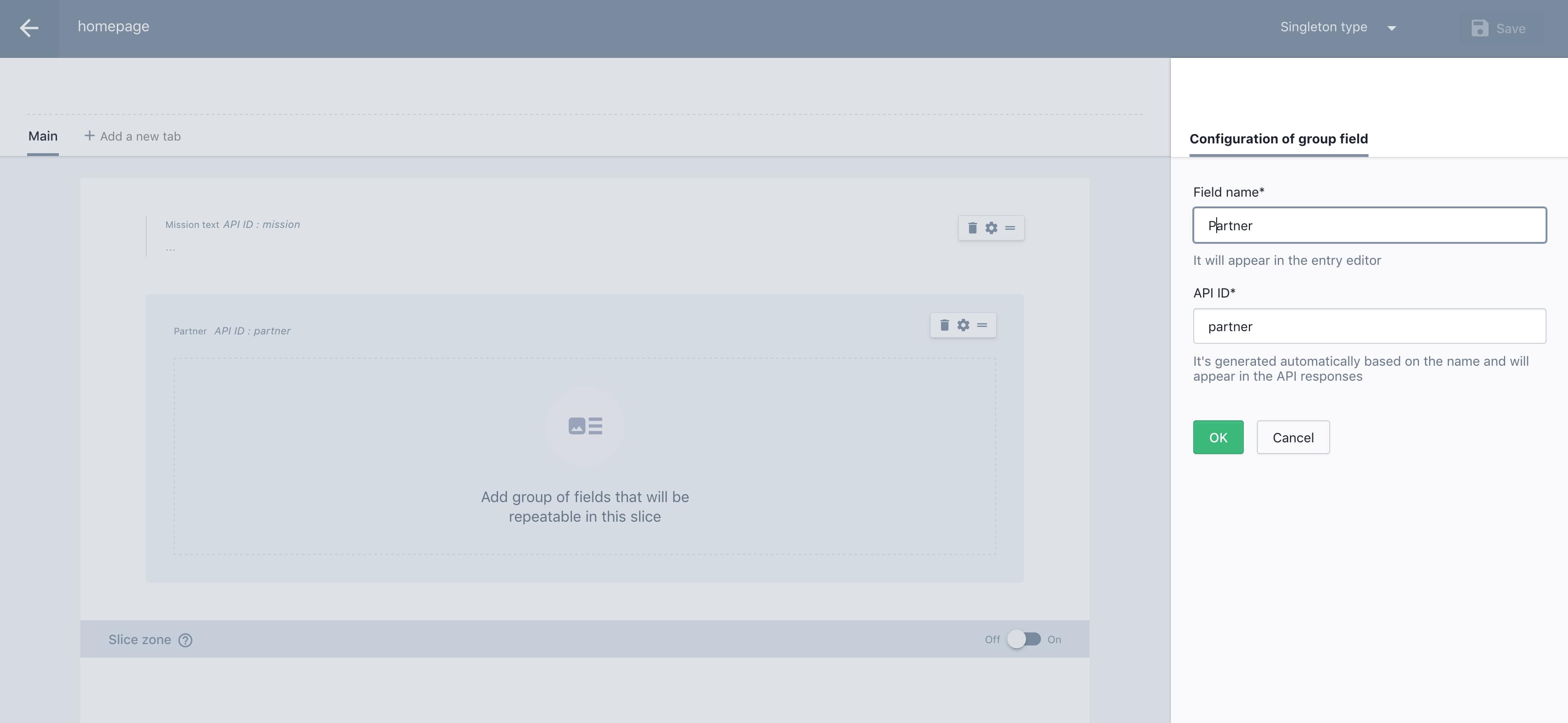This screenshot has width=1568, height=723.
Task: Toggle the Slice zone switch
Action: [x=1024, y=639]
